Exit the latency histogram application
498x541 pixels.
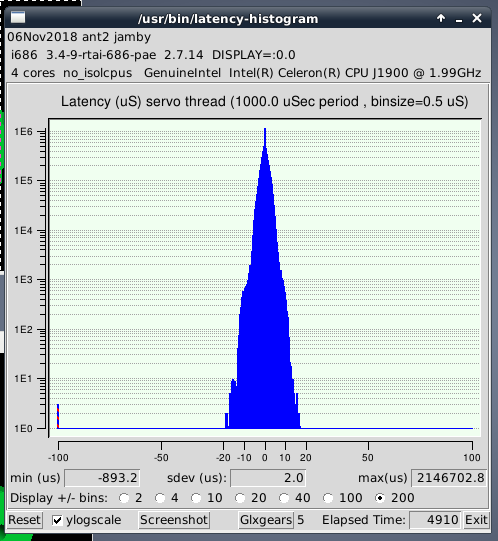tap(476, 520)
